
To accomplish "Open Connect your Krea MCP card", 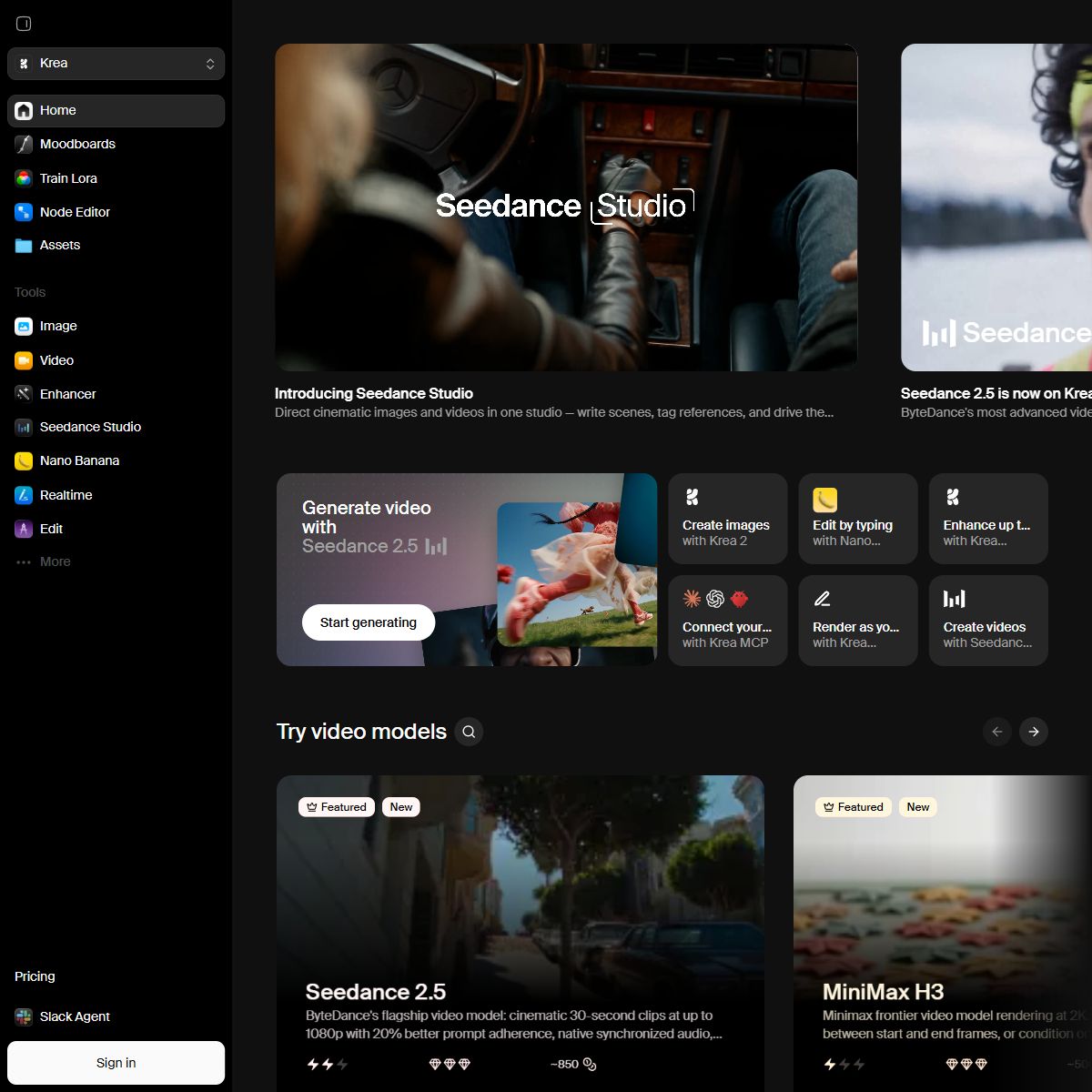I will 728,621.
